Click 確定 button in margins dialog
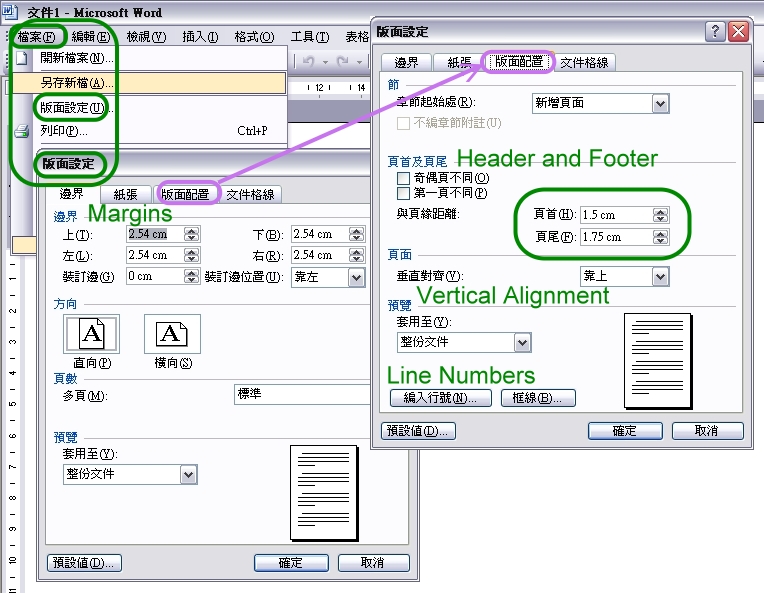 (291, 563)
